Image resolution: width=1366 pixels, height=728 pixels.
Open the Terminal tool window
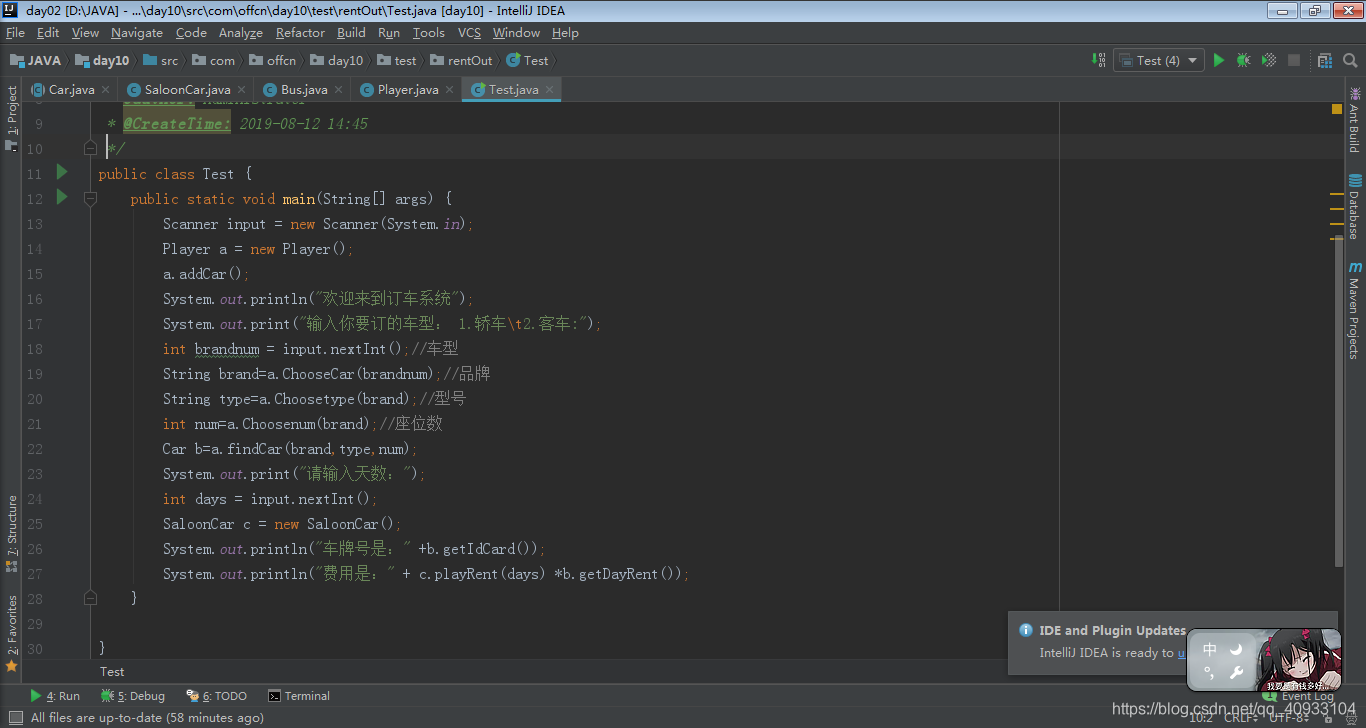point(298,696)
